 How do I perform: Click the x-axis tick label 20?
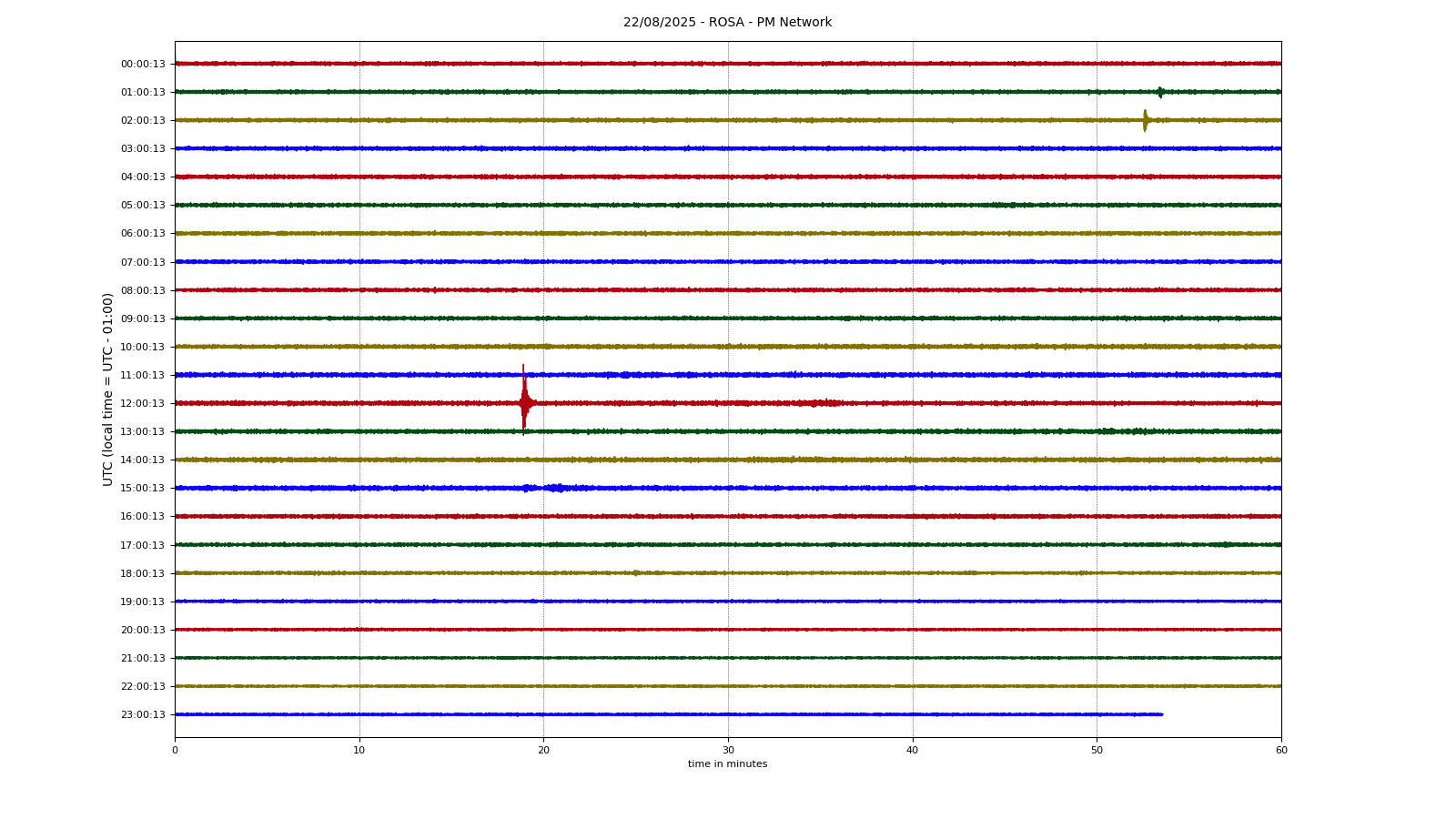tap(543, 750)
